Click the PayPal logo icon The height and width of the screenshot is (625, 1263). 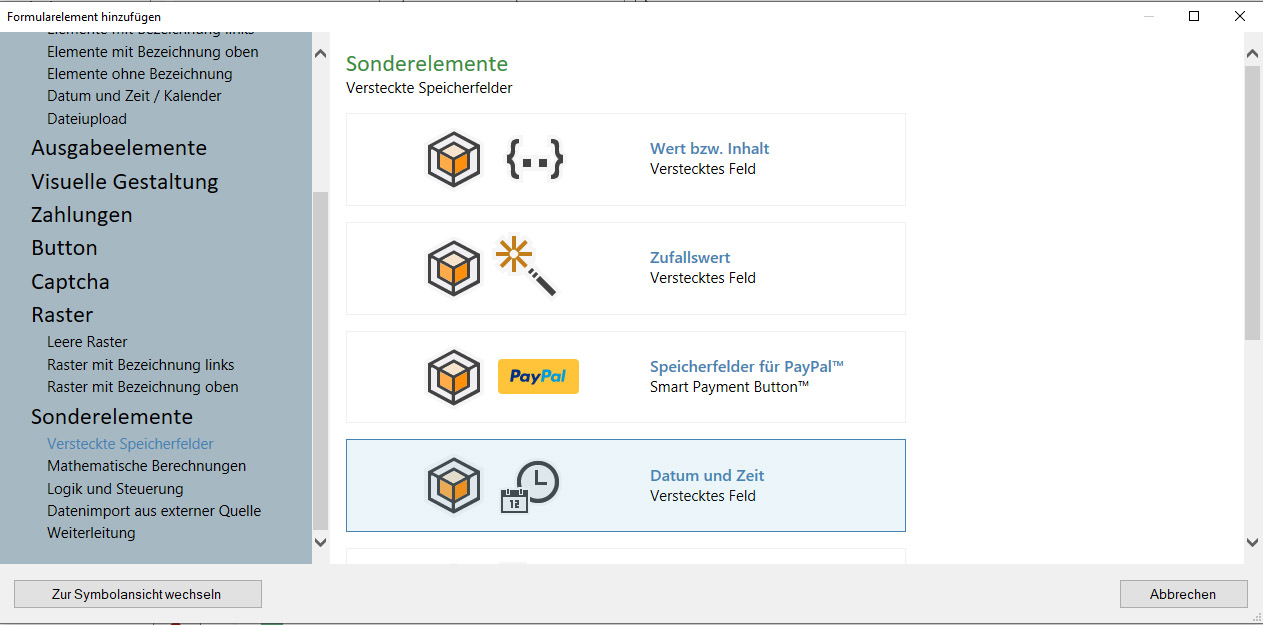pyautogui.click(x=538, y=376)
